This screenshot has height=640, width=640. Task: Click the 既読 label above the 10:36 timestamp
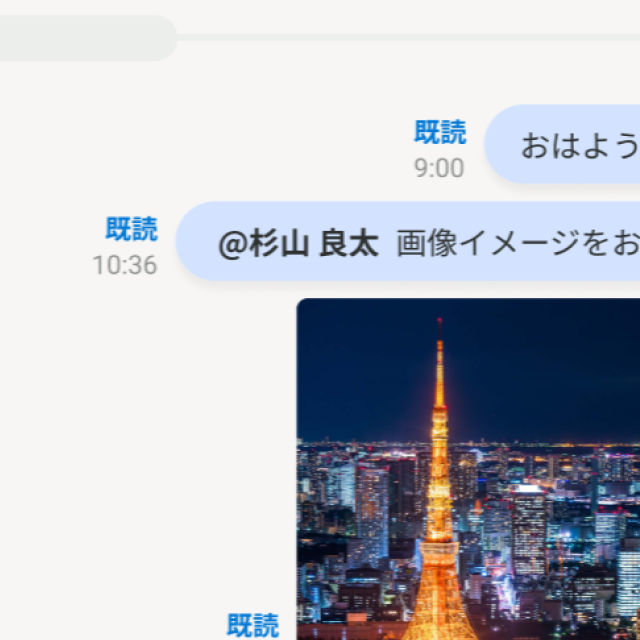point(131,229)
